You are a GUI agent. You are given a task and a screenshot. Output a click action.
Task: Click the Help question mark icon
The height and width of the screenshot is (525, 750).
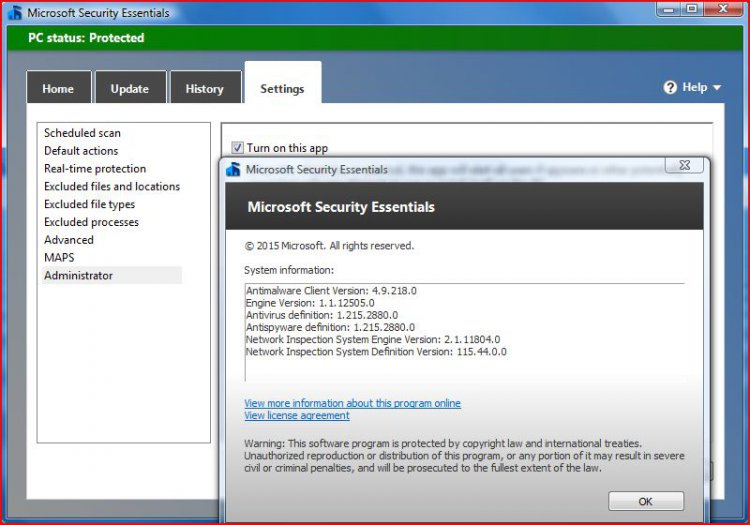pyautogui.click(x=670, y=88)
